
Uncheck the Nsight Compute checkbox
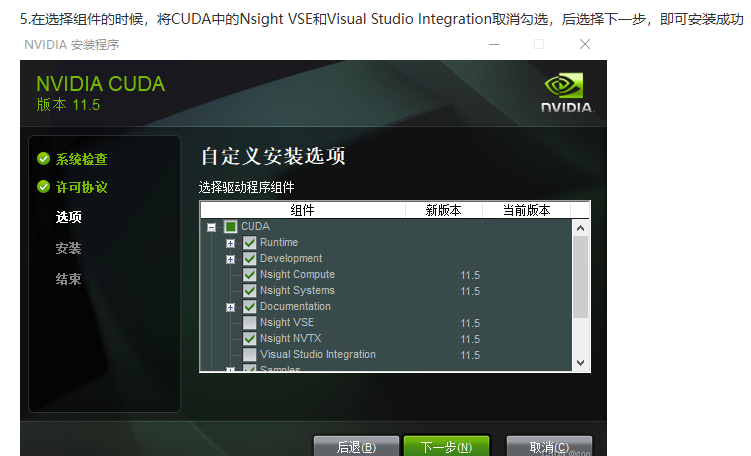250,274
